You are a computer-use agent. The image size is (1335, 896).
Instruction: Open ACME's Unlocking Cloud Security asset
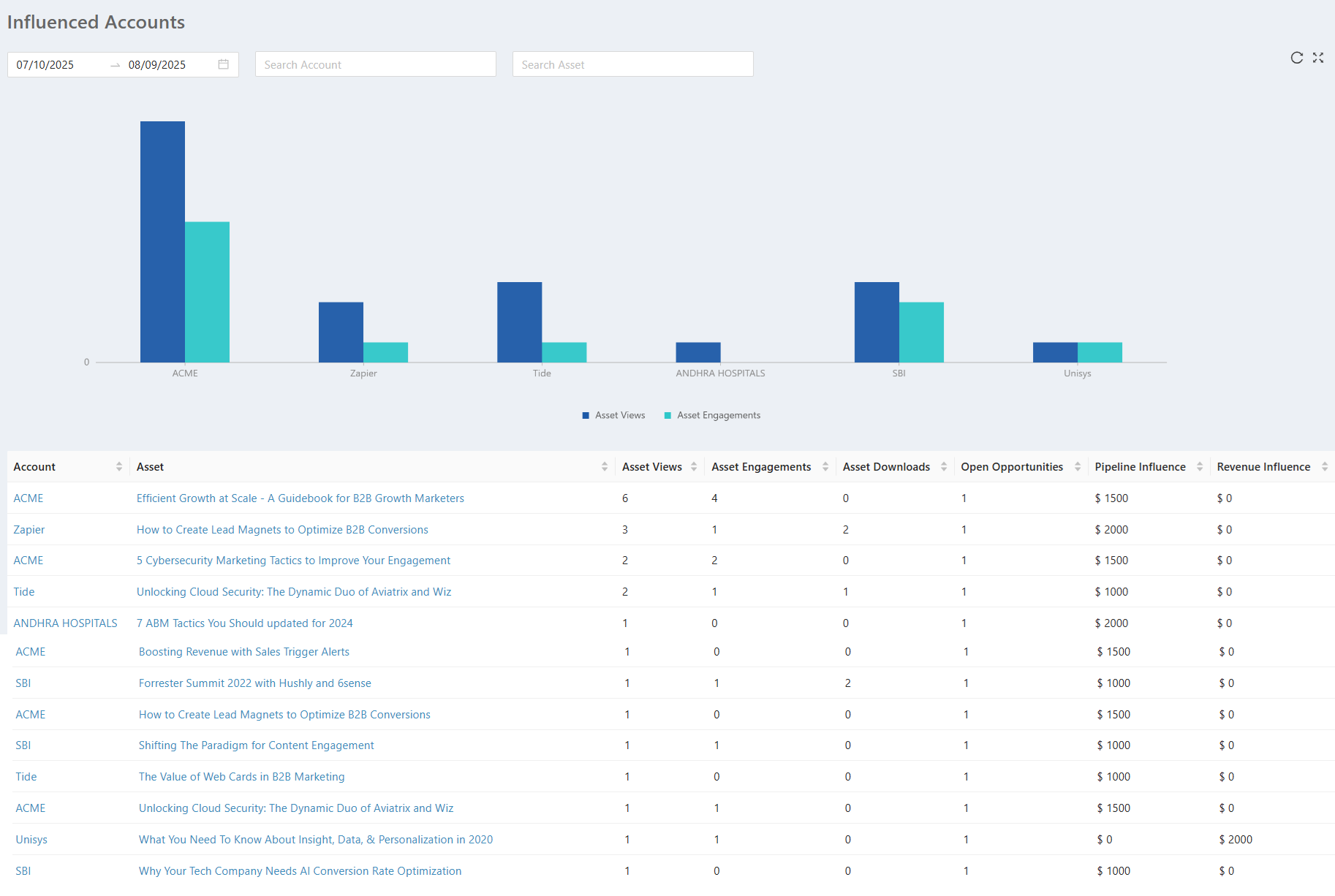click(296, 808)
